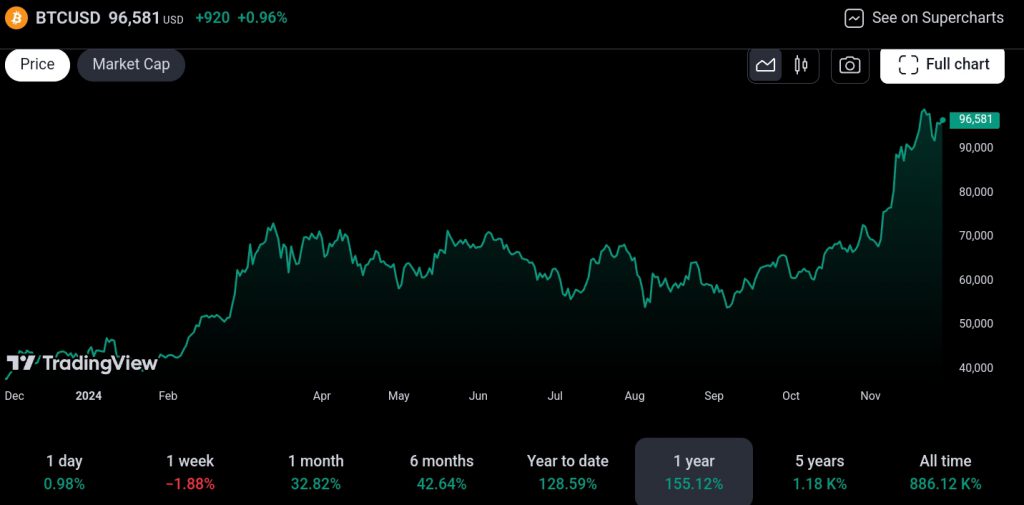Select the 1 day time range
This screenshot has width=1024, height=505.
pos(64,472)
